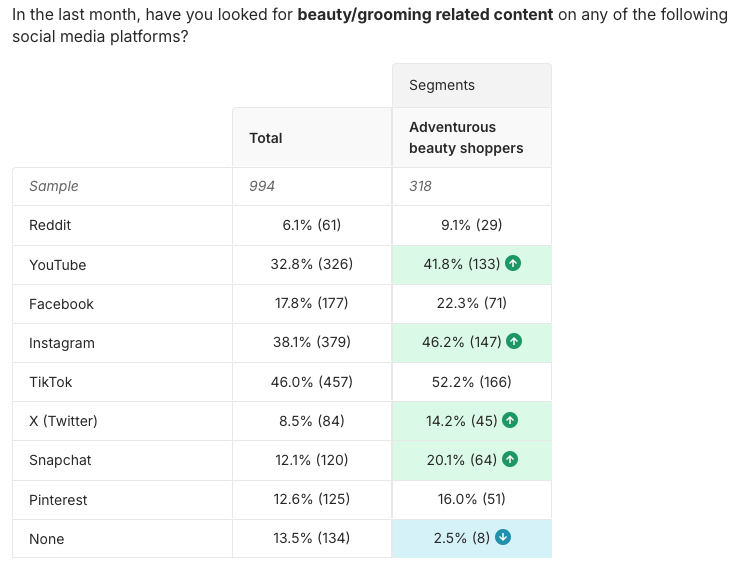Click the TikTok total value 46.0% (457)

point(312,382)
